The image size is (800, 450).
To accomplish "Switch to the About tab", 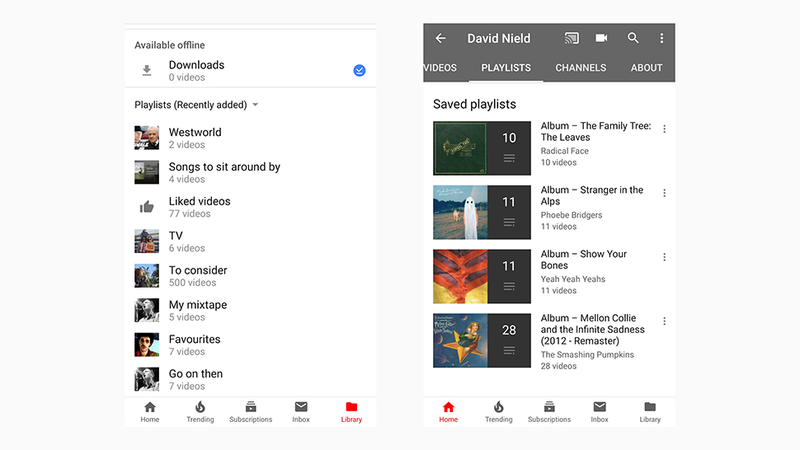I will click(x=646, y=68).
